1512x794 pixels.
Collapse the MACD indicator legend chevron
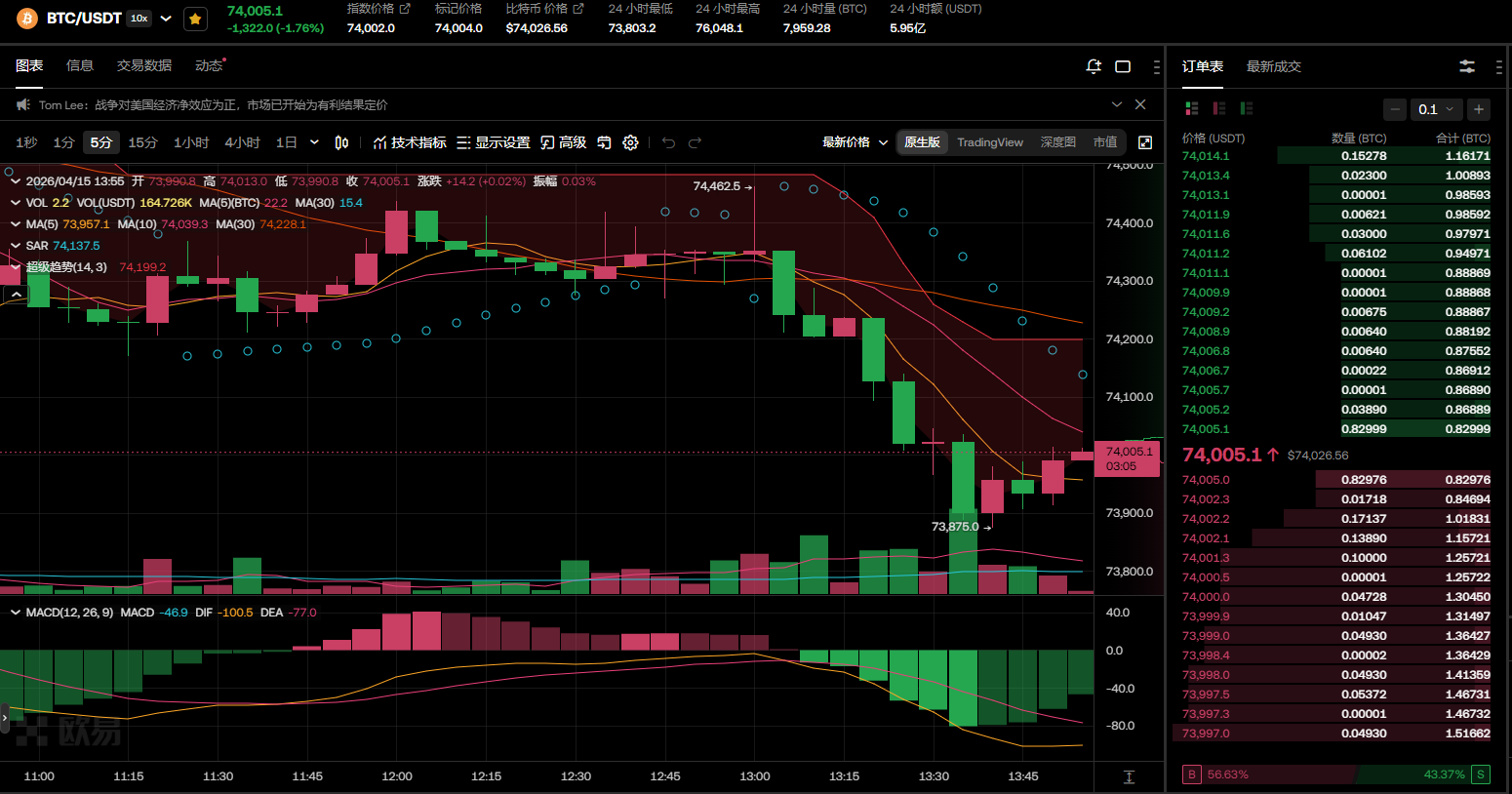16,613
